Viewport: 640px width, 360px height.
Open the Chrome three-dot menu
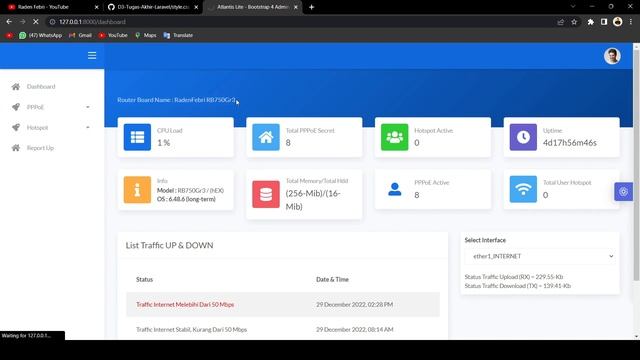pyautogui.click(x=631, y=22)
